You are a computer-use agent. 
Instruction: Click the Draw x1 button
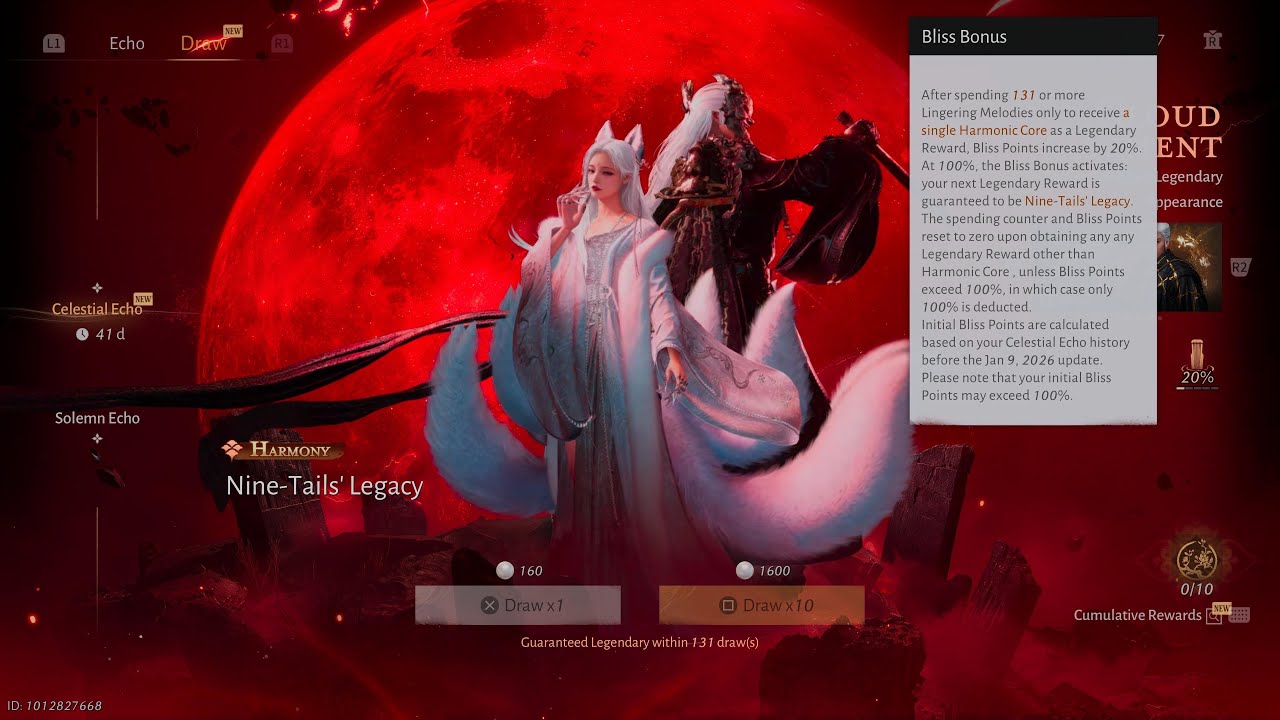(518, 605)
